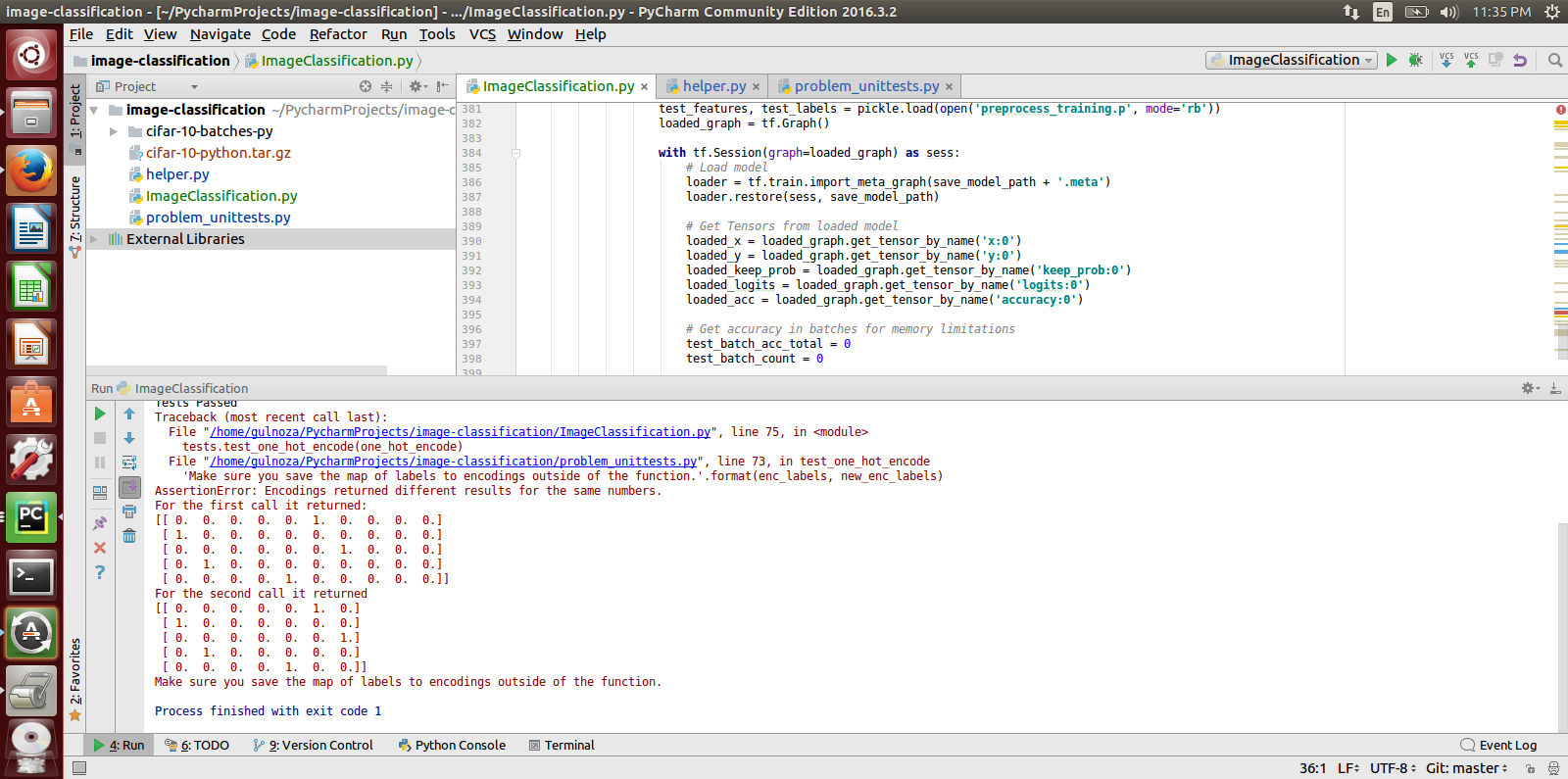Click the up stack trace arrow
The height and width of the screenshot is (779, 1568).
point(129,414)
